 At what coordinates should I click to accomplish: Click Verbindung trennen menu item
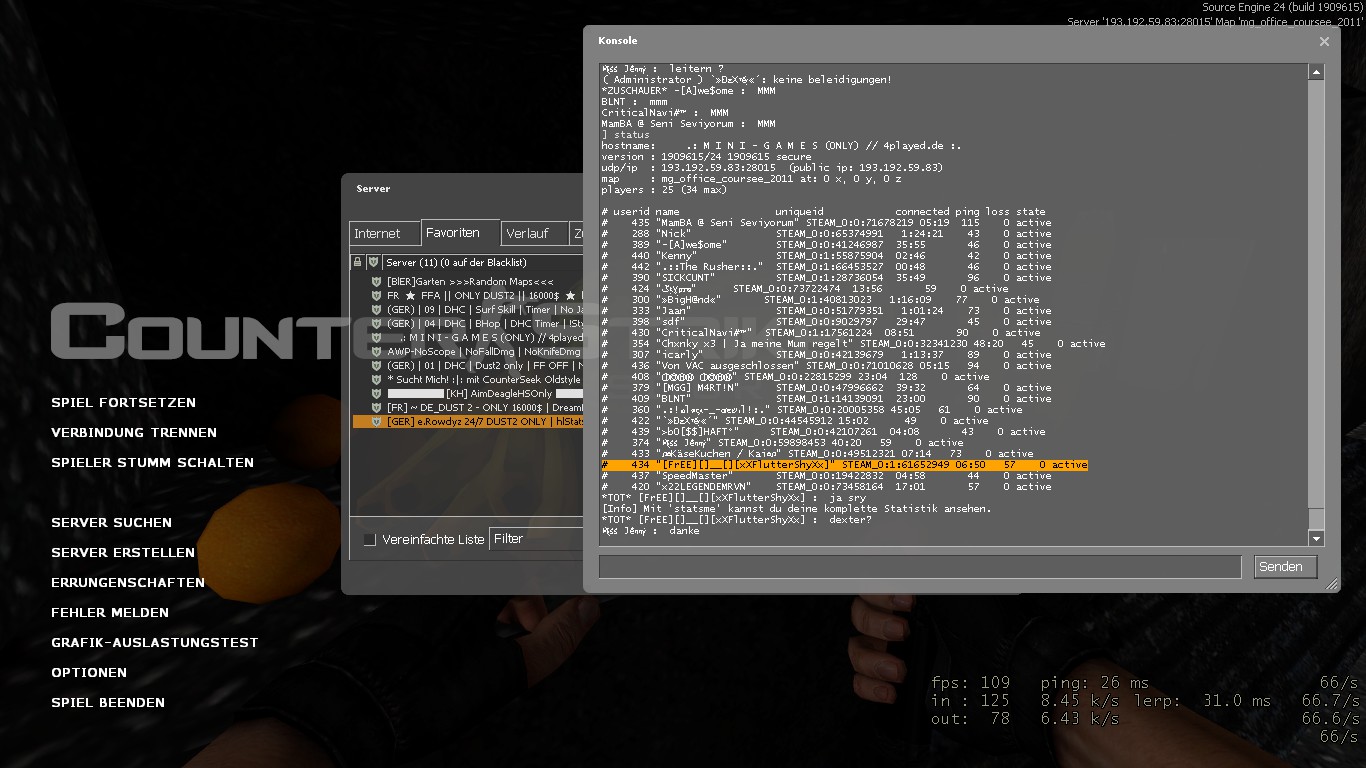134,433
